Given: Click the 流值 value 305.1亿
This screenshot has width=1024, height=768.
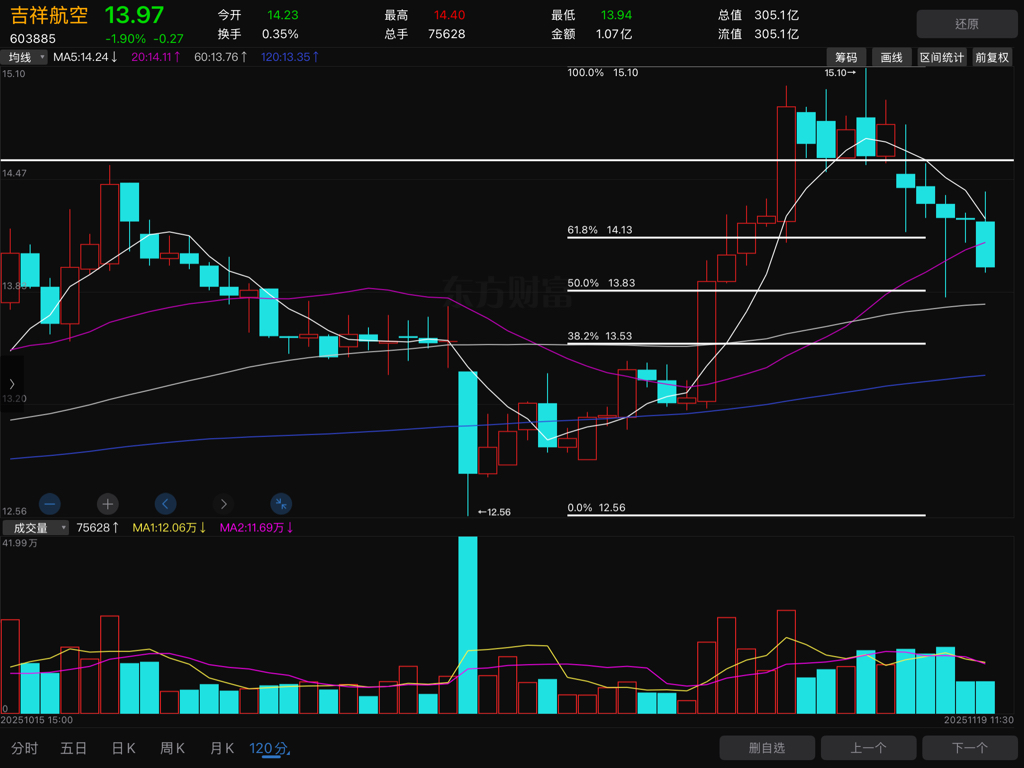Looking at the screenshot, I should [776, 34].
